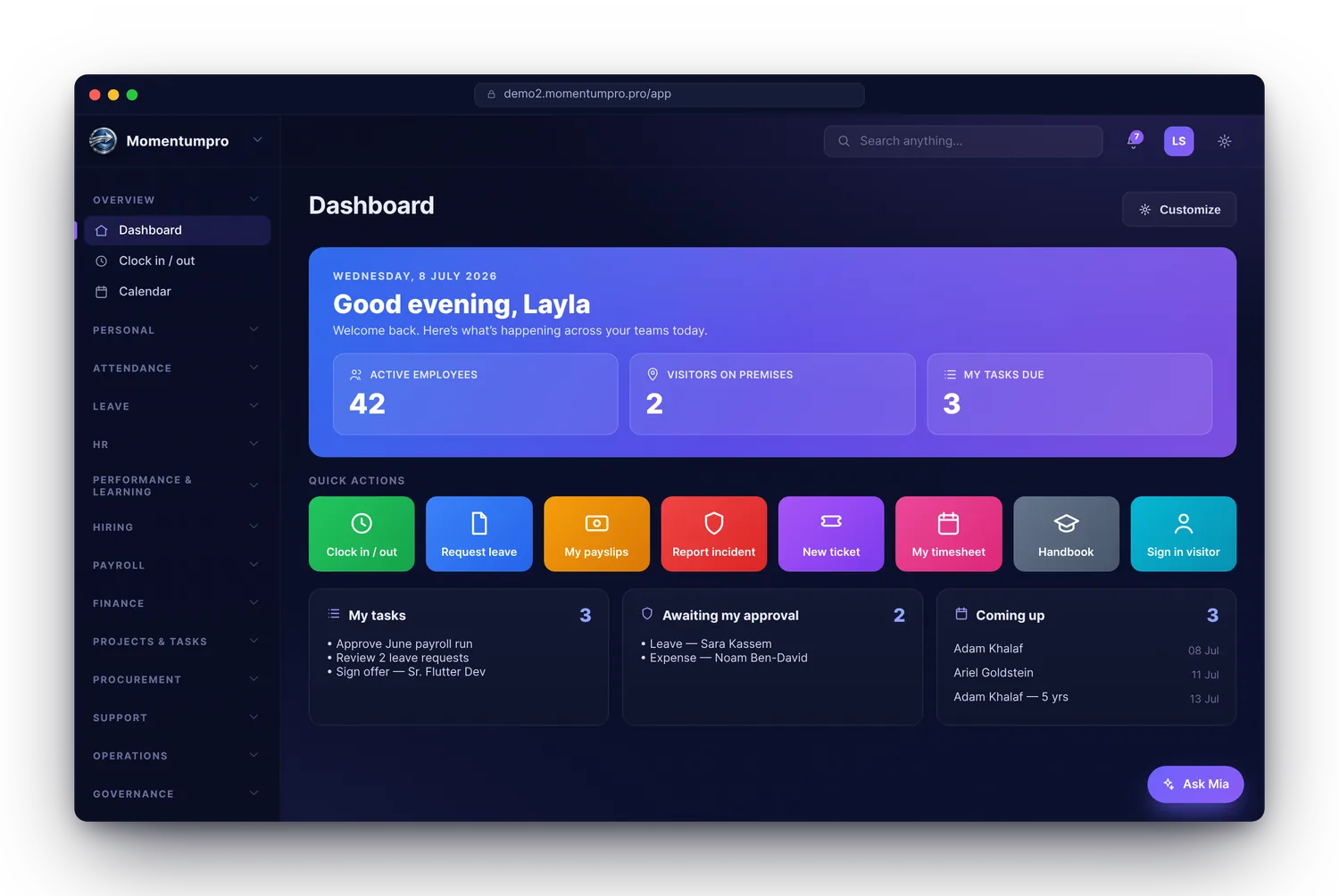Open the Customize dashboard button
This screenshot has width=1339, height=896.
(1179, 210)
